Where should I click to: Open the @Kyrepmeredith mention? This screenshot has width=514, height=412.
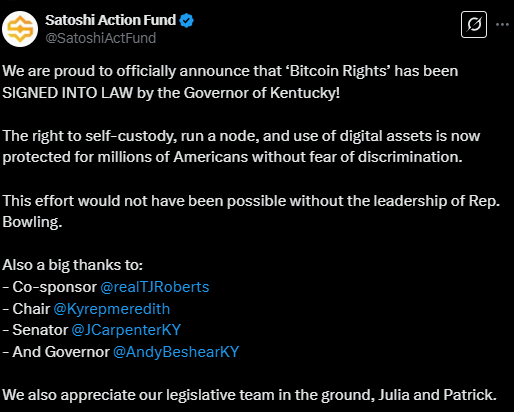[x=112, y=309]
